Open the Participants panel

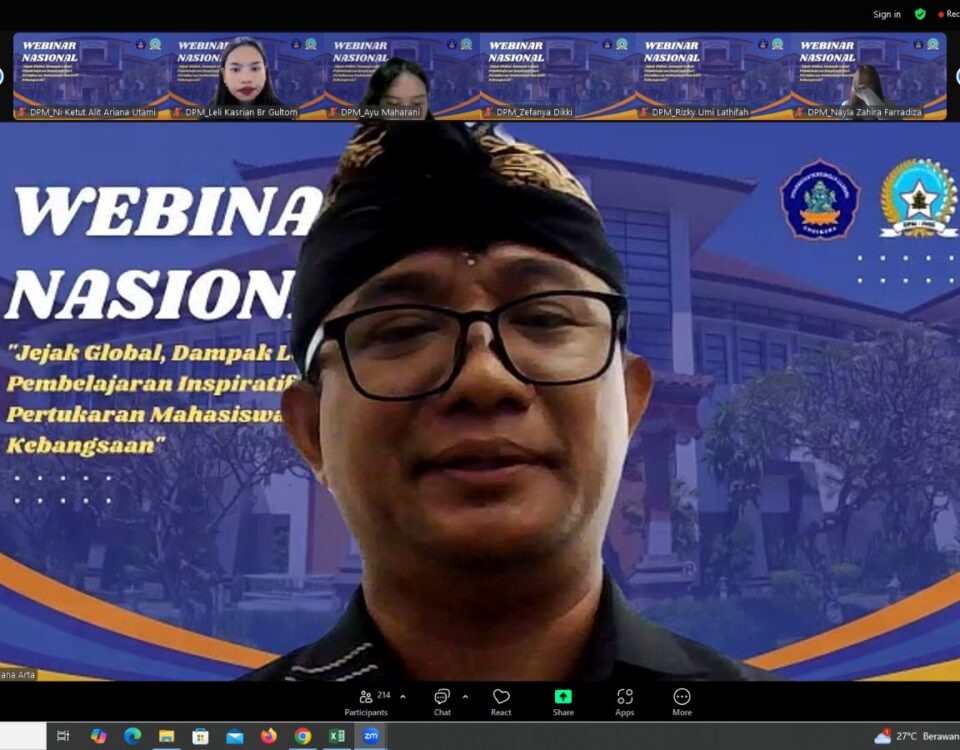point(366,701)
